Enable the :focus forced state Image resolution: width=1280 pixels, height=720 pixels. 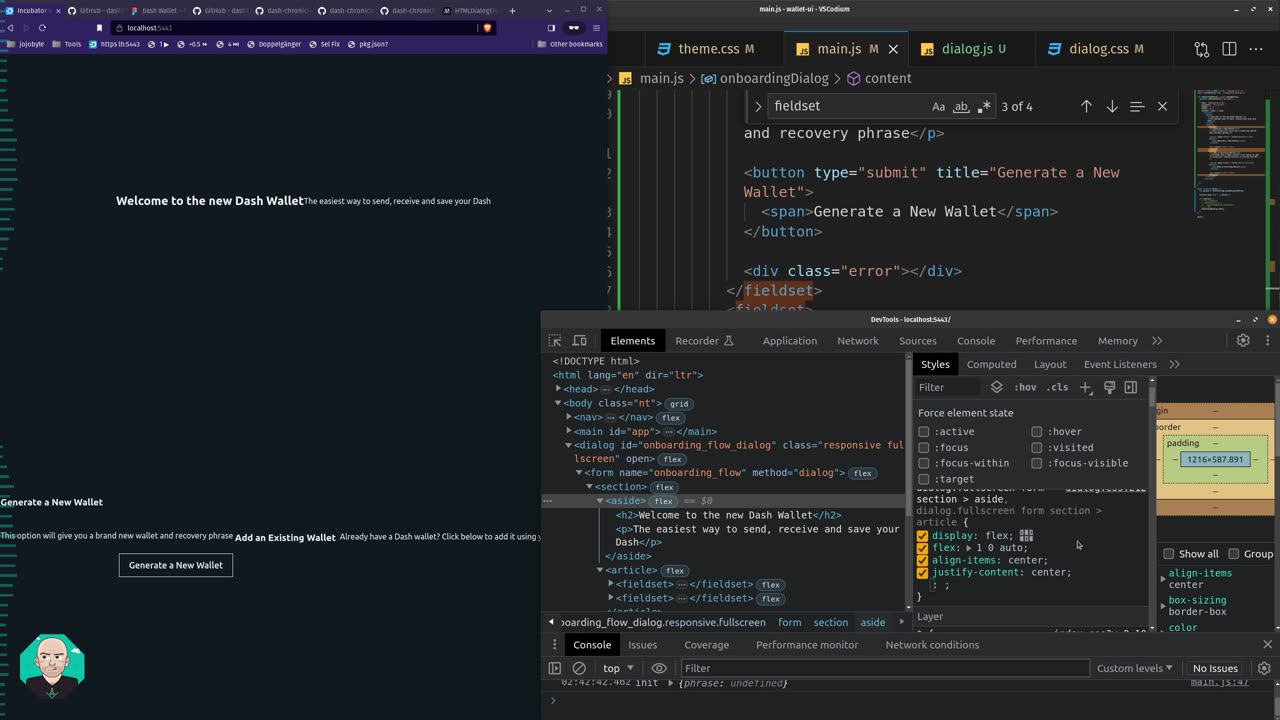[924, 448]
